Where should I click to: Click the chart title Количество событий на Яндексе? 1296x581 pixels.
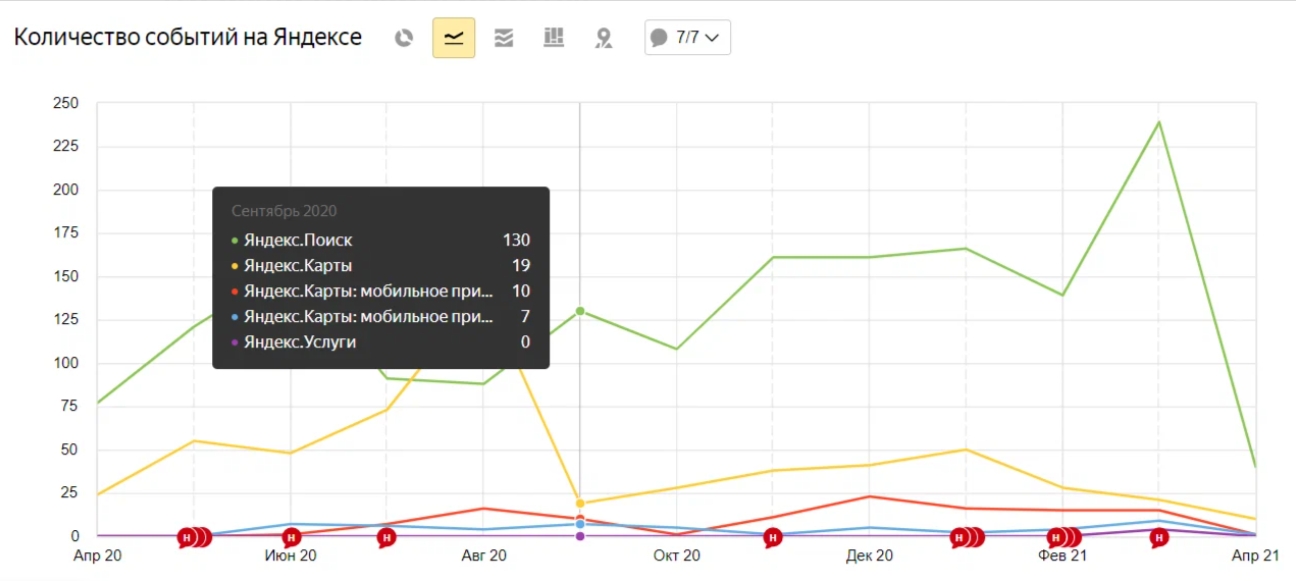point(188,38)
